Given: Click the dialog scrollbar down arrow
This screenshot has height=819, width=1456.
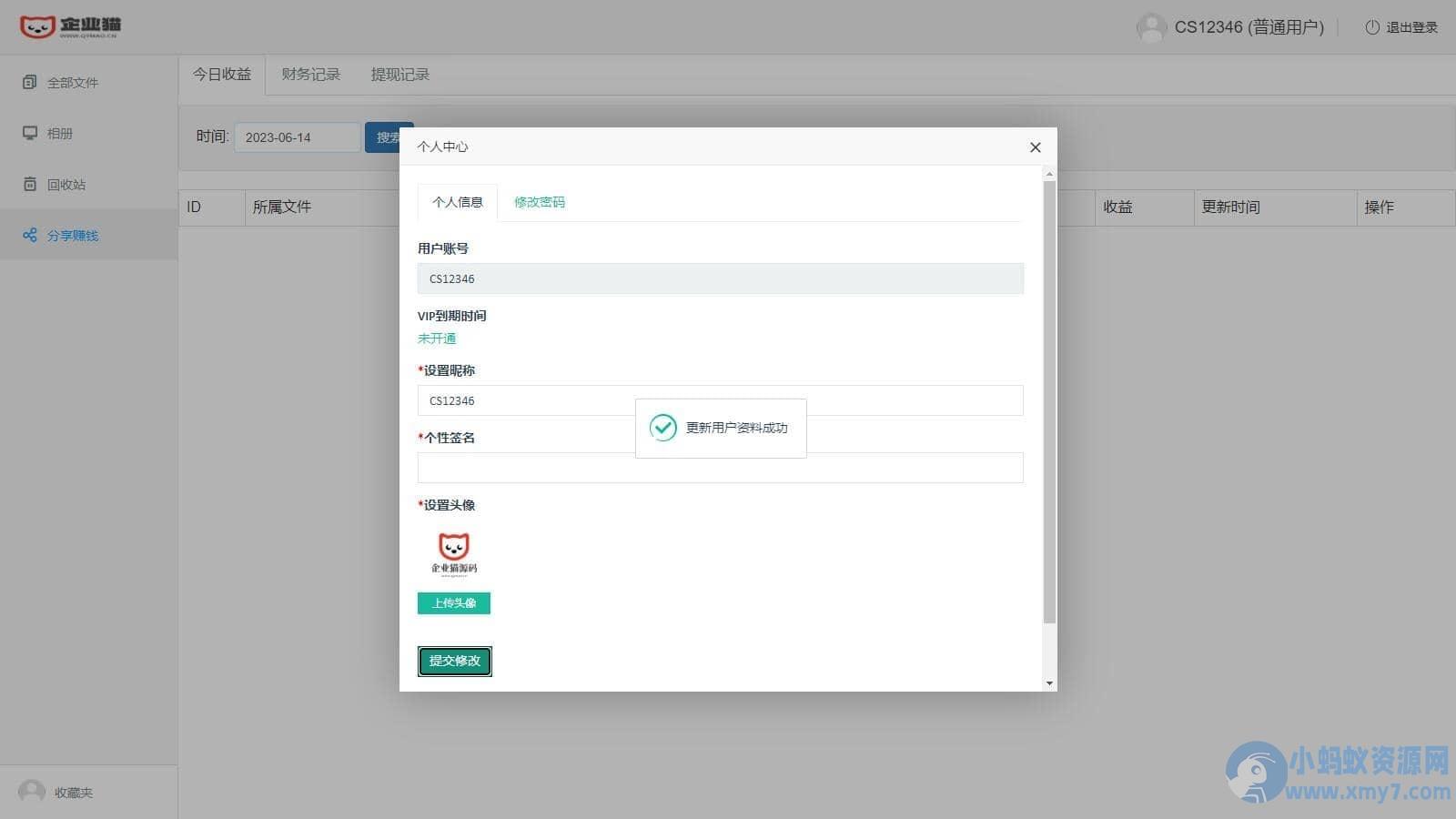Looking at the screenshot, I should (1049, 682).
